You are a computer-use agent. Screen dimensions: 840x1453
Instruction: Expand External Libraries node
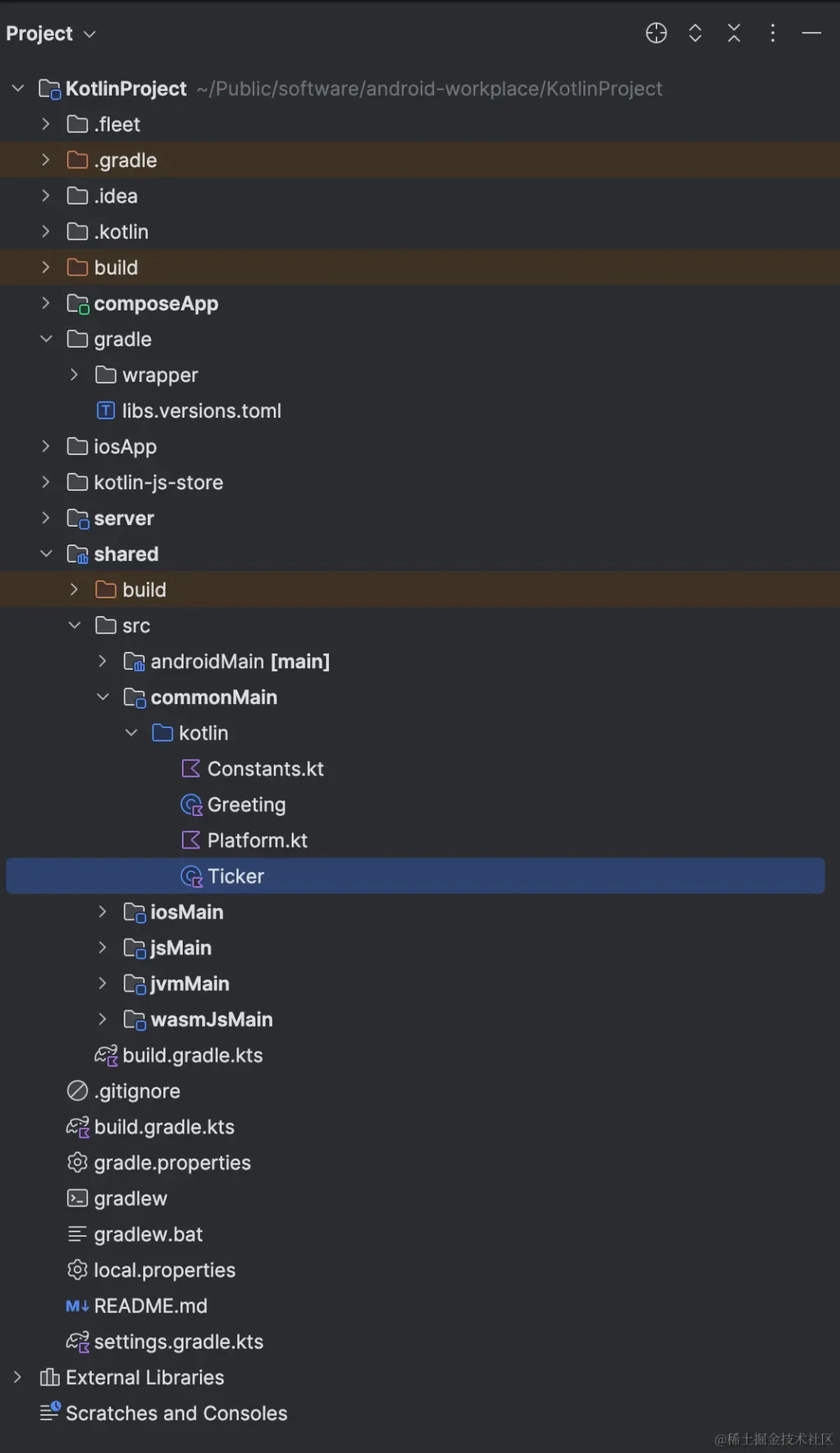17,1378
